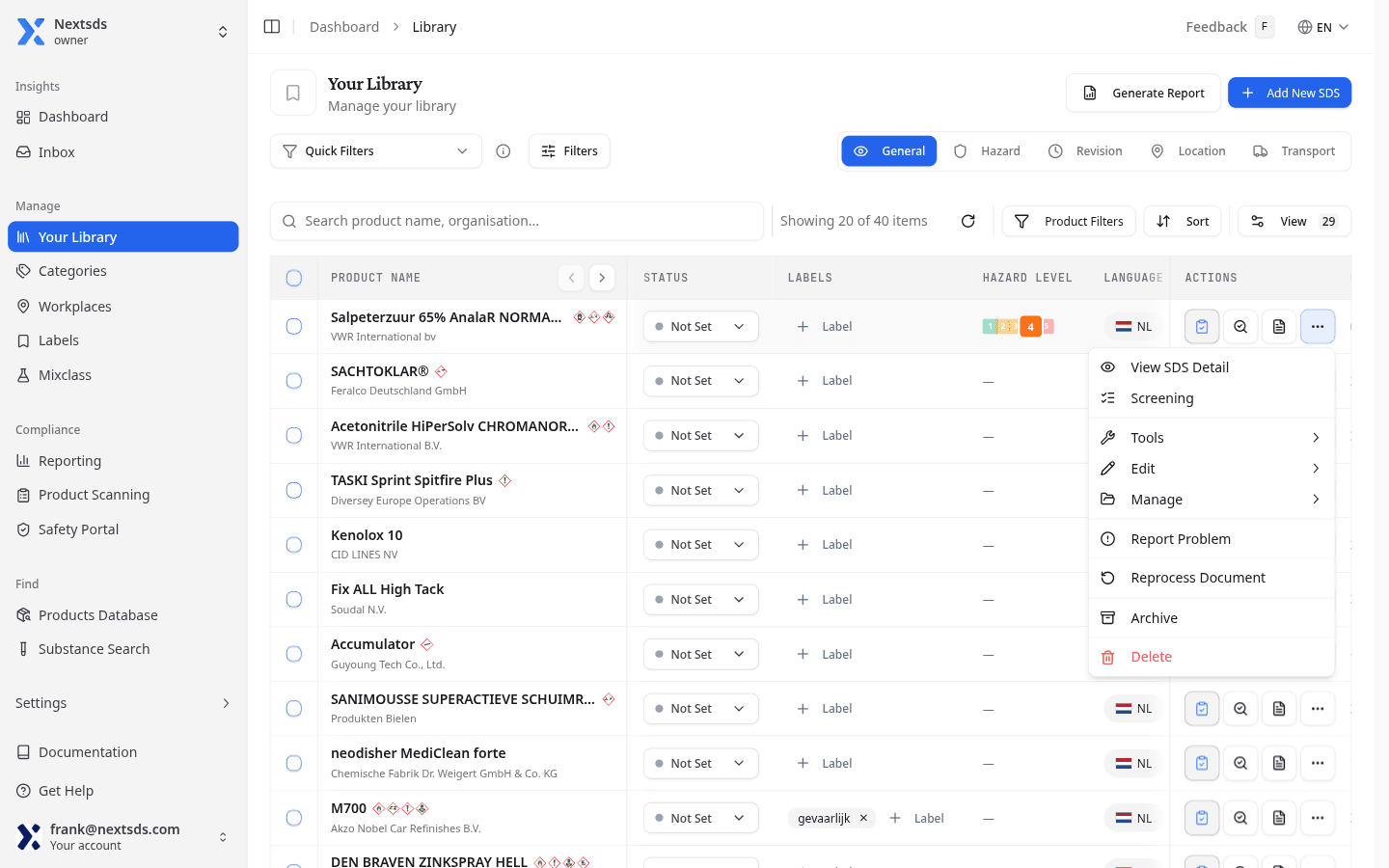Expand Settings in the sidebar
This screenshot has height=868, width=1389.
click(123, 703)
